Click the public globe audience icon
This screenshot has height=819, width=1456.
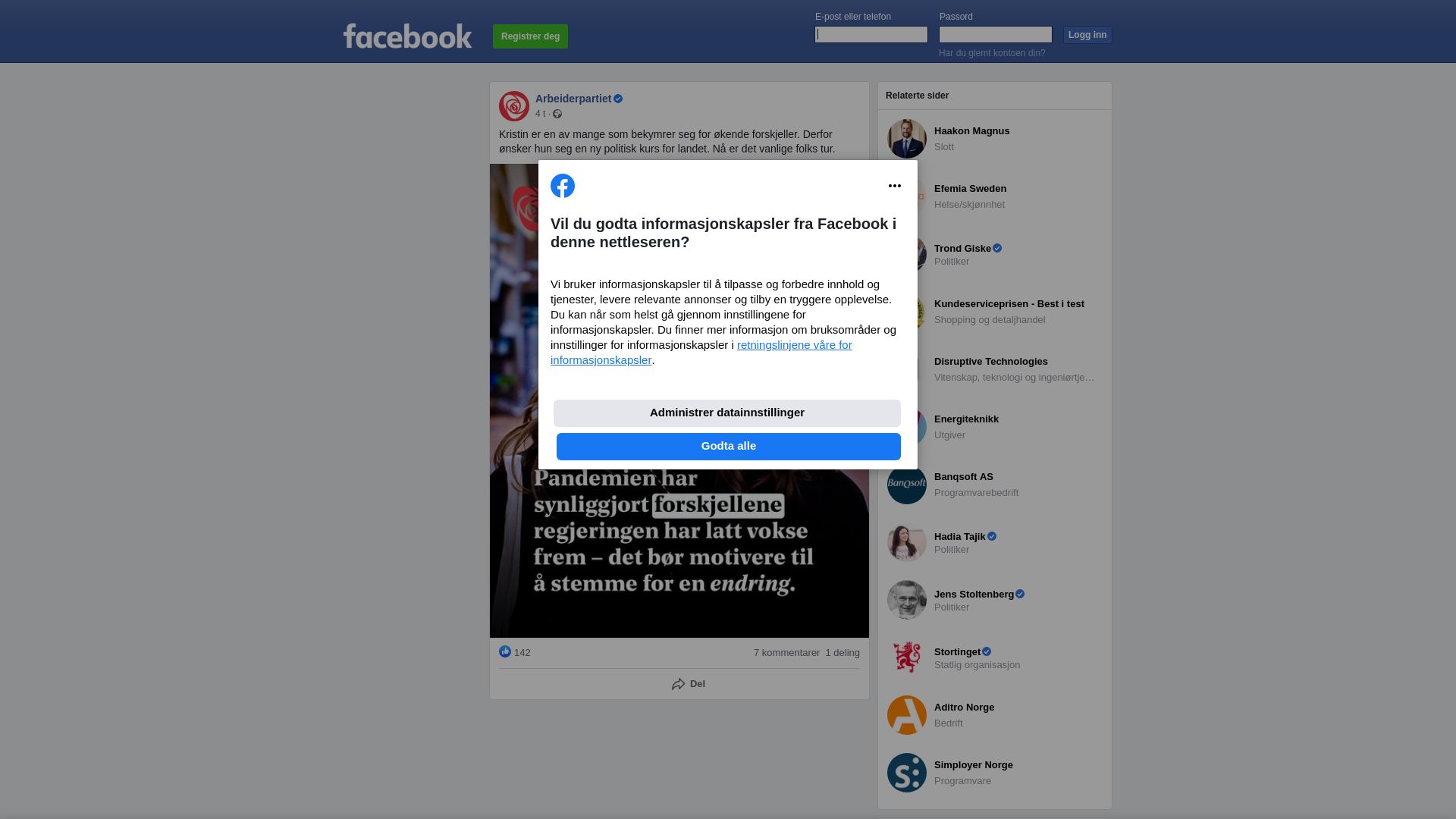557,114
